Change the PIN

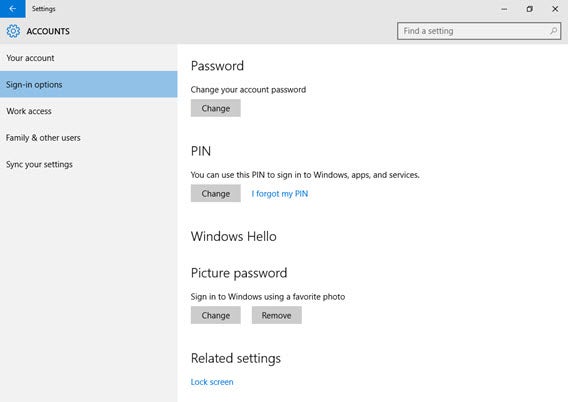[x=216, y=193]
